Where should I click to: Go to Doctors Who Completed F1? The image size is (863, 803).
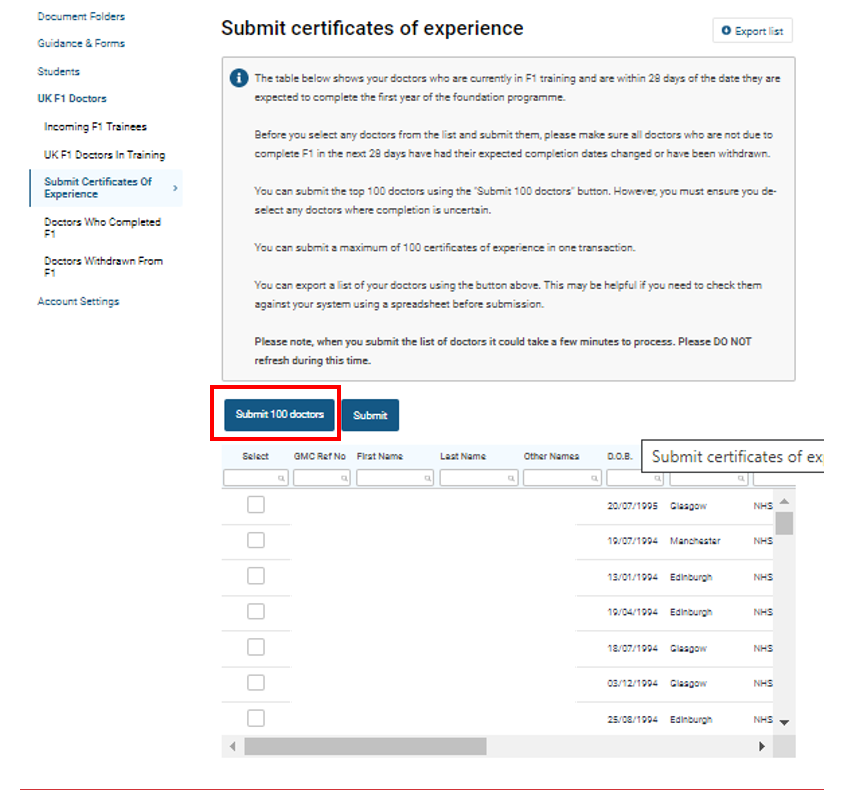(102, 228)
